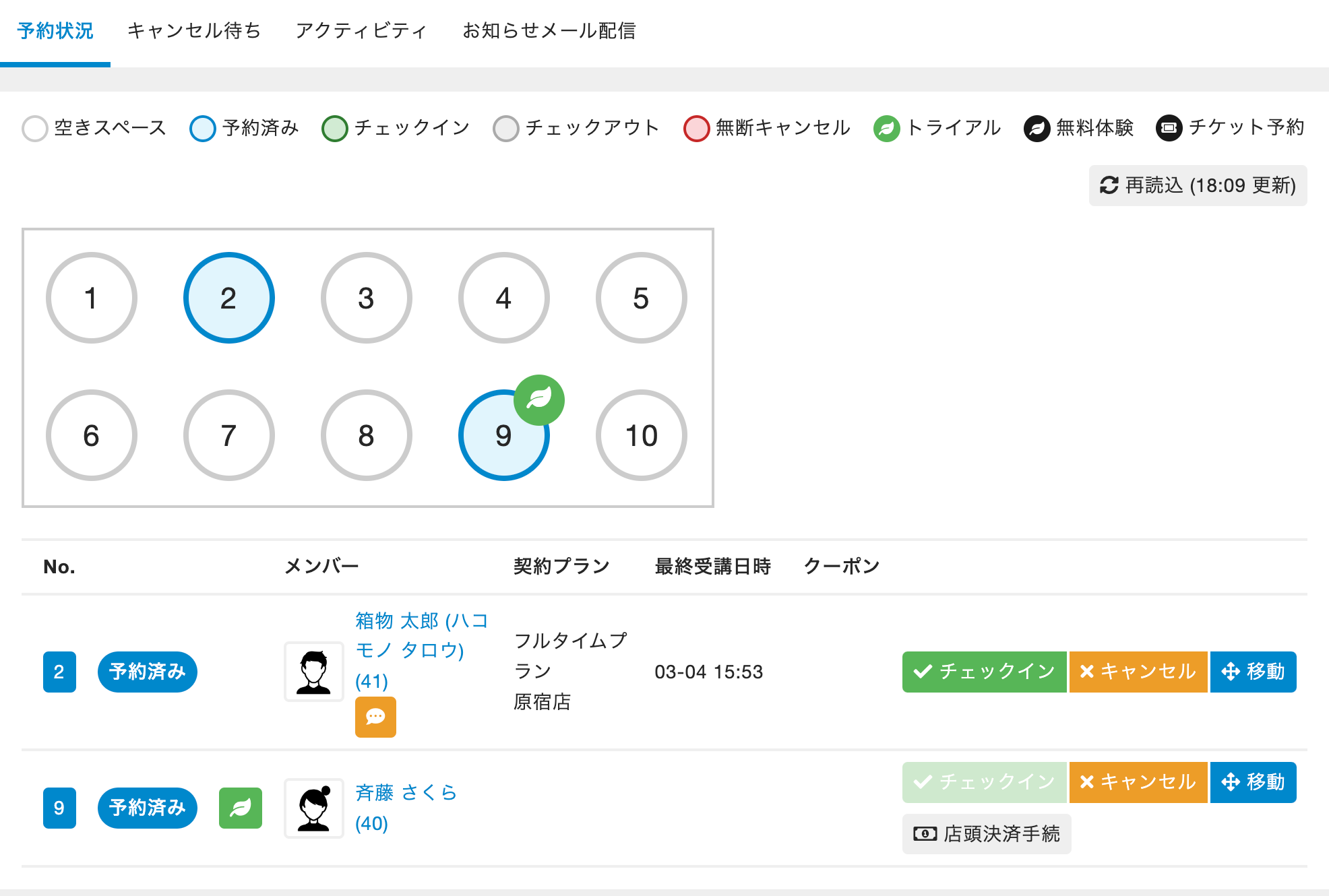The image size is (1329, 896).
Task: Reload the reservation status (再読込)
Action: pyautogui.click(x=1198, y=185)
